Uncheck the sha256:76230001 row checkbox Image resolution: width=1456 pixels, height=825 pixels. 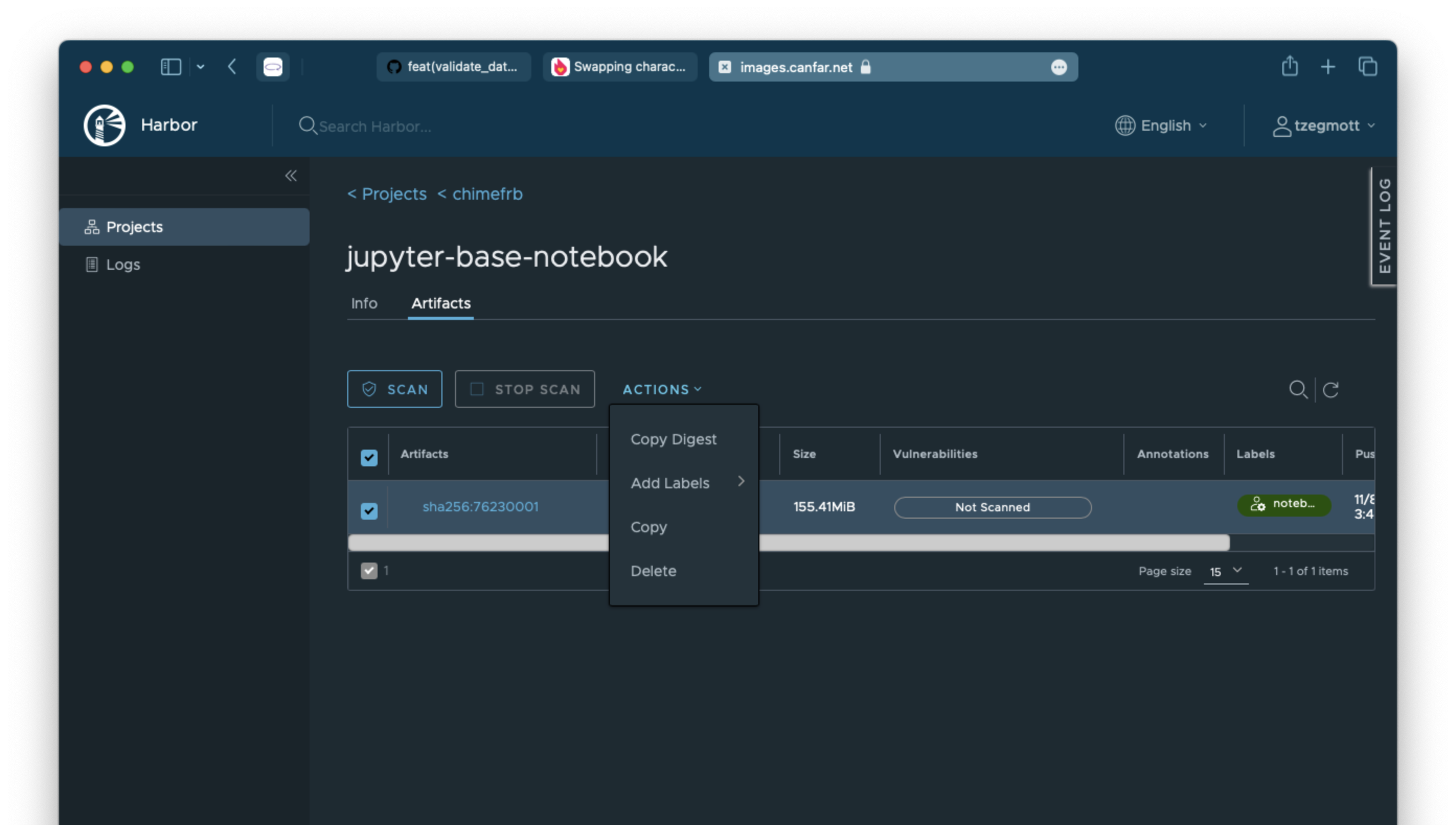pos(369,511)
